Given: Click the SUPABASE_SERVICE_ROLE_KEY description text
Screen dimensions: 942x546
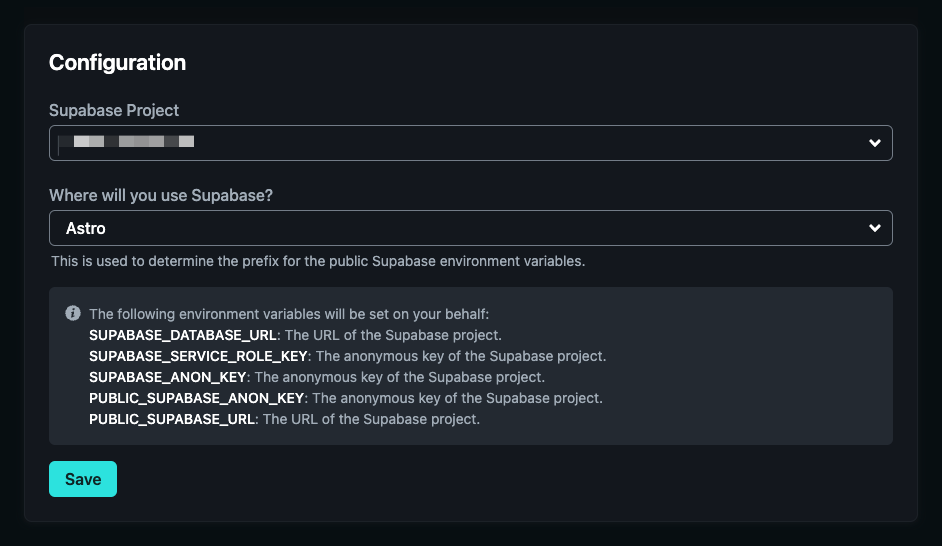Looking at the screenshot, I should pyautogui.click(x=461, y=356).
